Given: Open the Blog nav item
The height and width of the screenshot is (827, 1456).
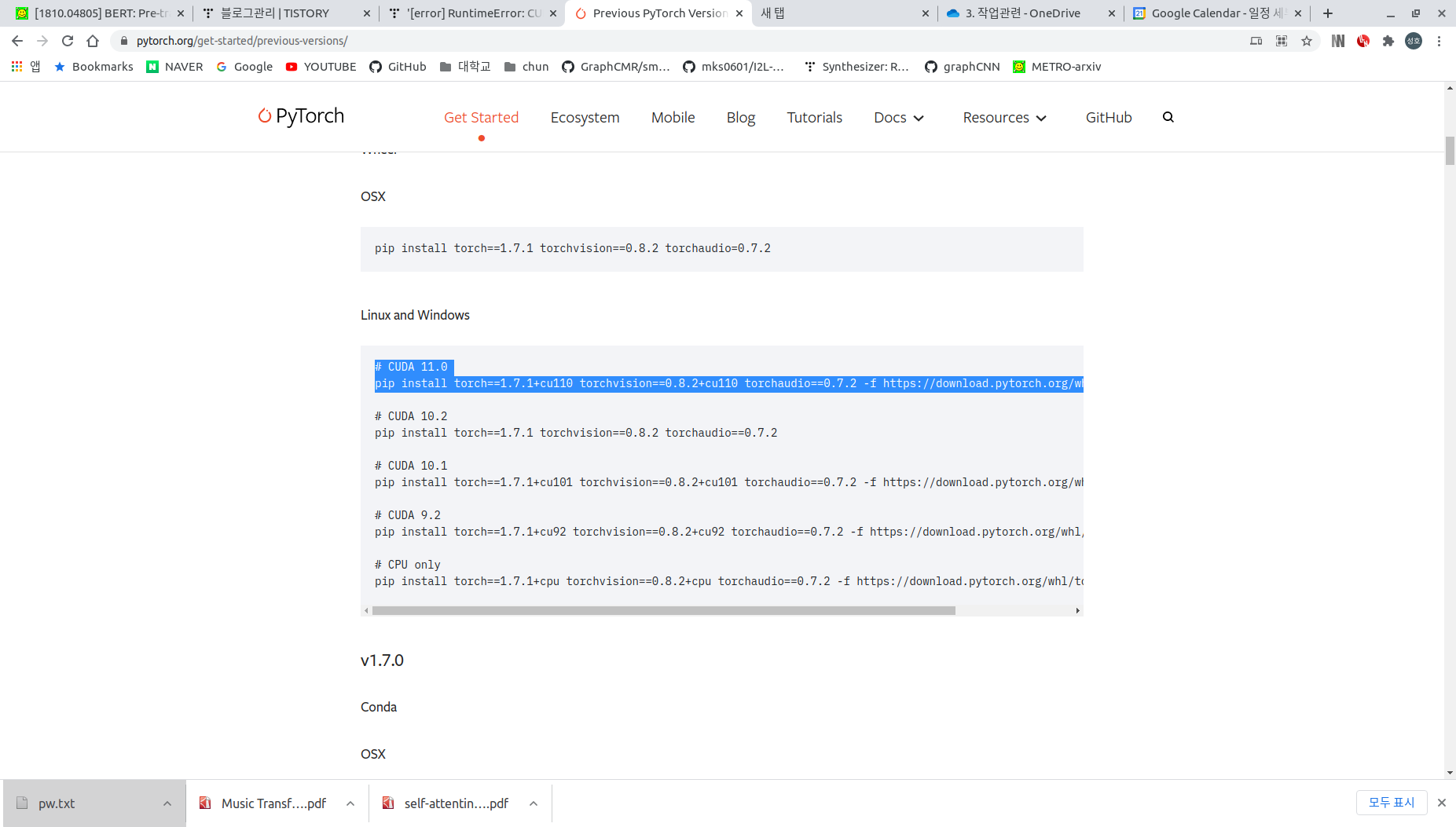Looking at the screenshot, I should coord(740,117).
